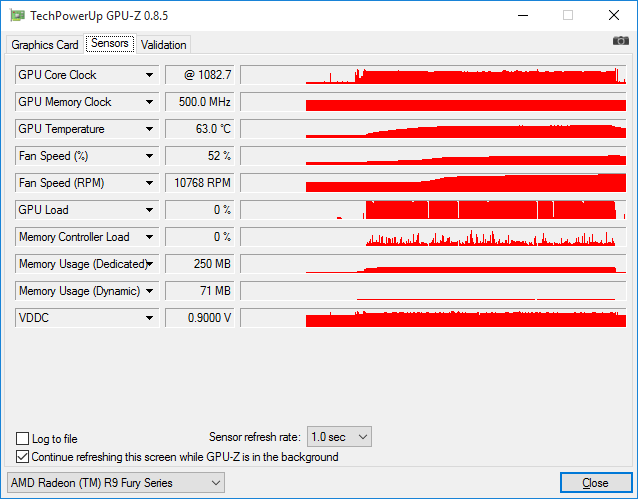The image size is (638, 499).
Task: Click the 63.0 °C temperature reading
Action: tap(200, 129)
